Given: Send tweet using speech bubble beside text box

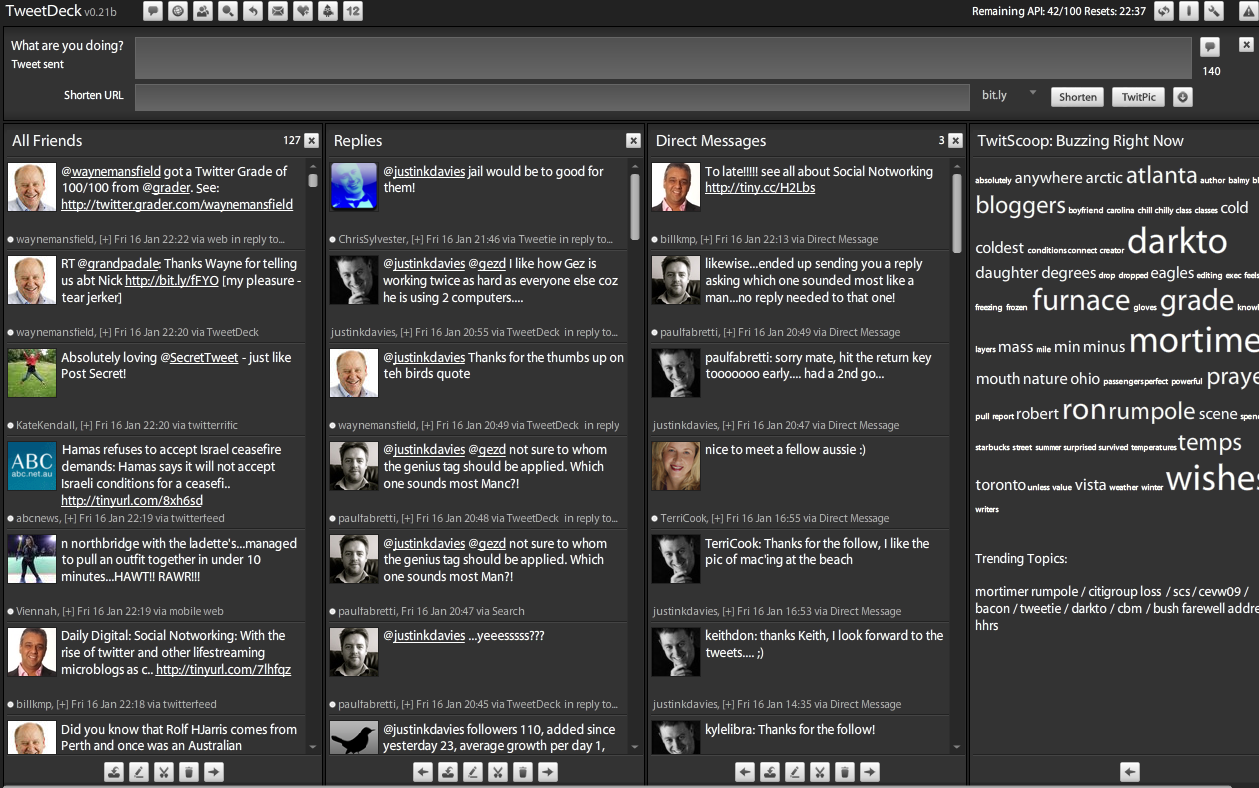Looking at the screenshot, I should click(x=1210, y=47).
